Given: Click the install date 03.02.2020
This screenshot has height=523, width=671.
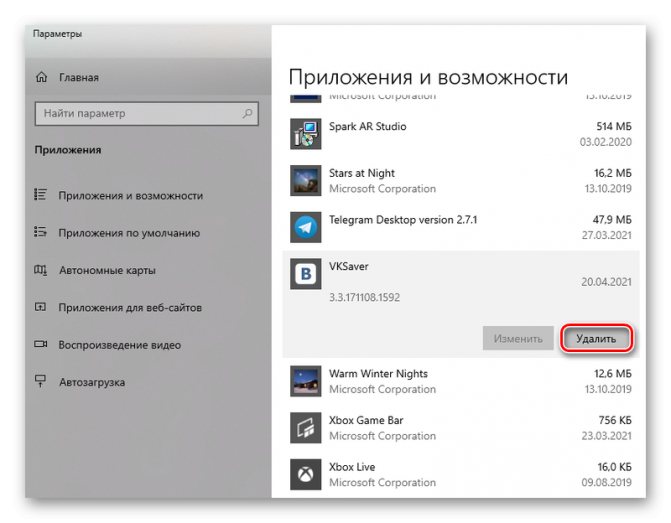Looking at the screenshot, I should [606, 142].
